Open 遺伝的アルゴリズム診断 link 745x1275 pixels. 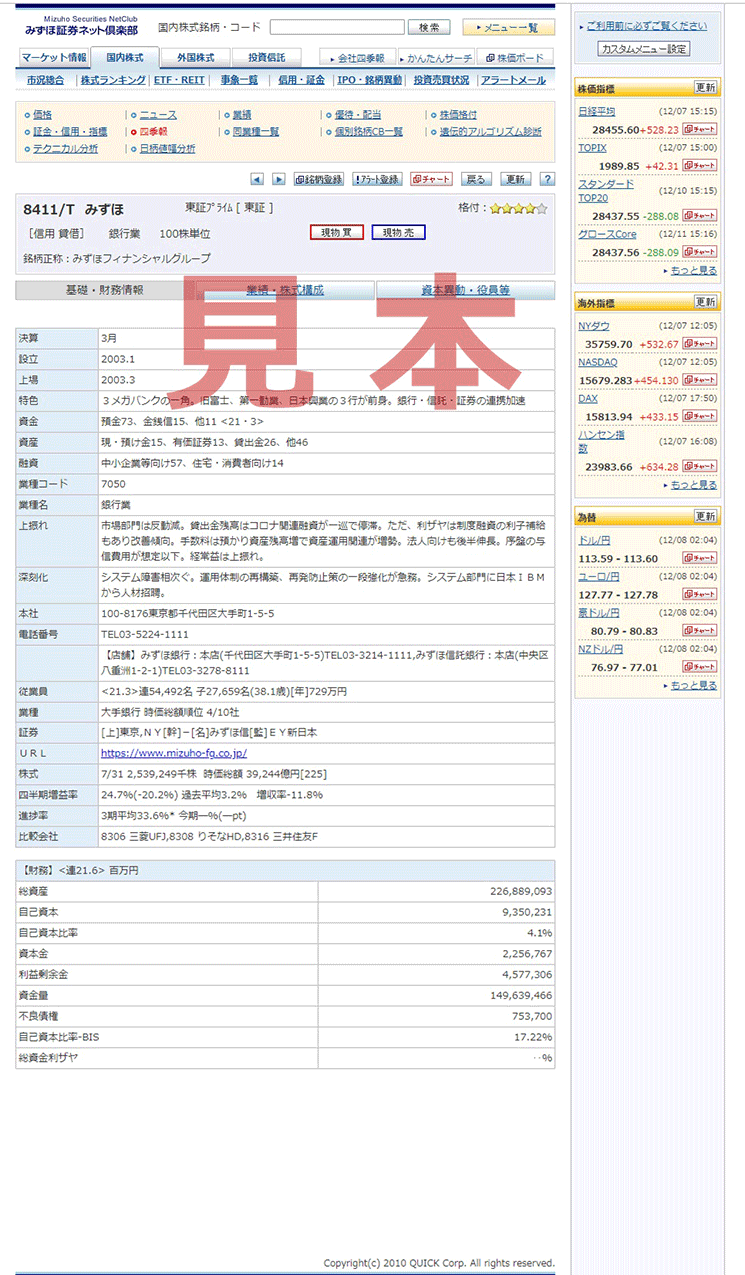coord(490,131)
